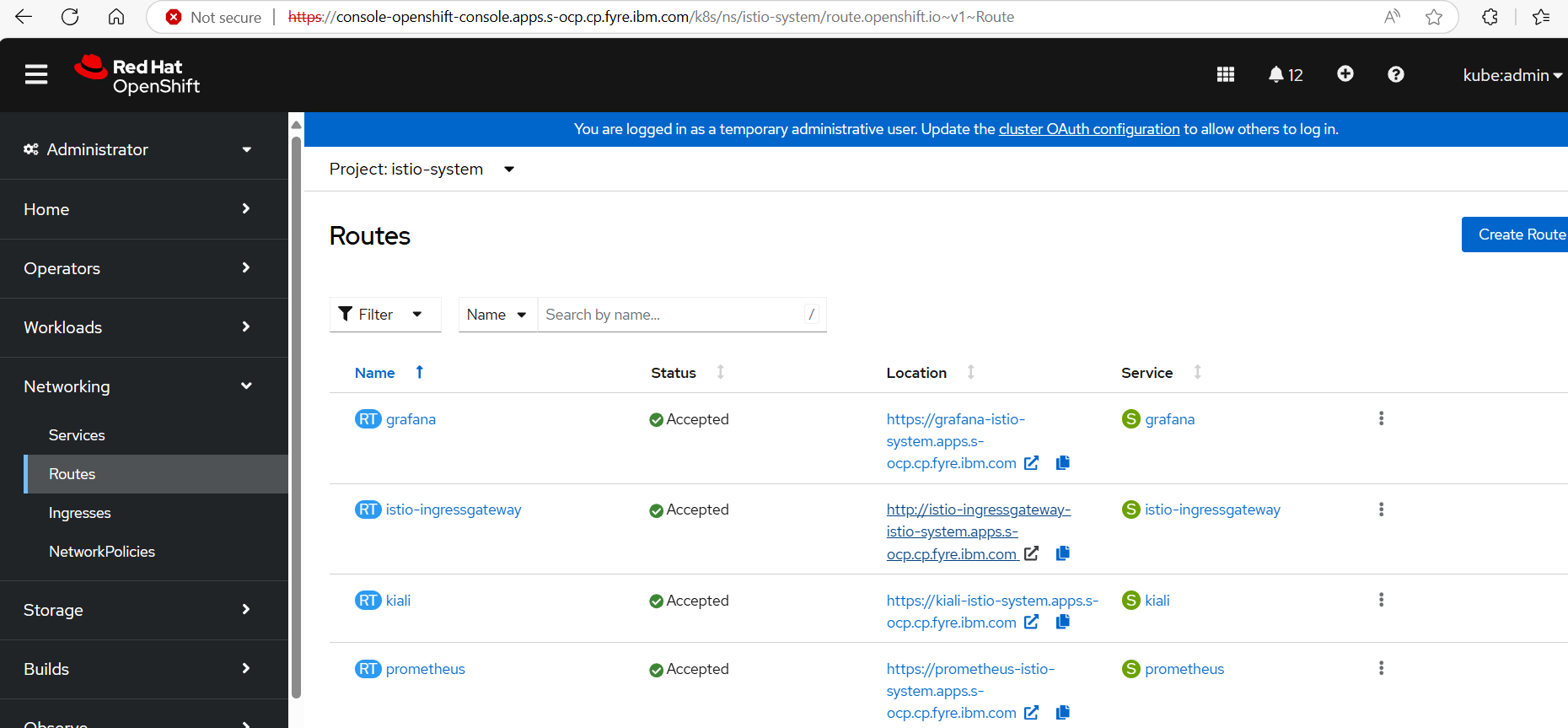Open the Project istio-system dropdown
The image size is (1568, 728).
click(422, 170)
